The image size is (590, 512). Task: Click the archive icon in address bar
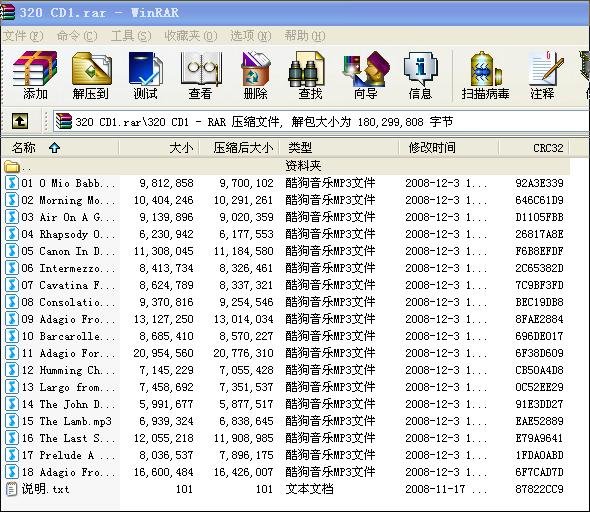(x=64, y=122)
